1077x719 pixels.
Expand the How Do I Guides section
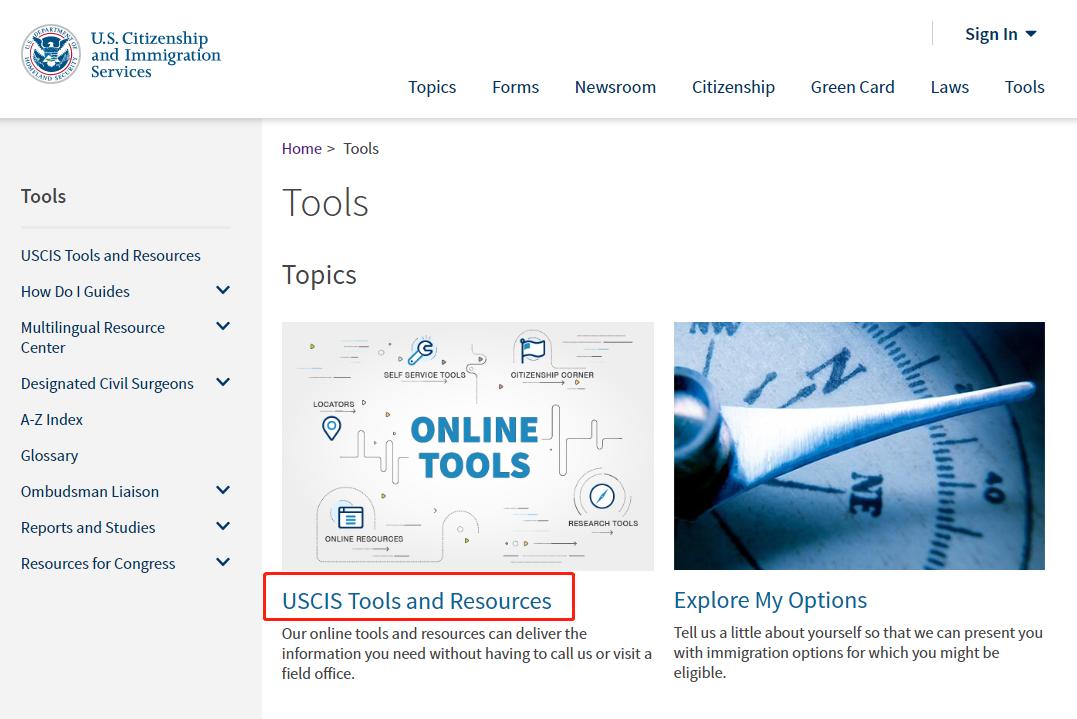tap(223, 291)
